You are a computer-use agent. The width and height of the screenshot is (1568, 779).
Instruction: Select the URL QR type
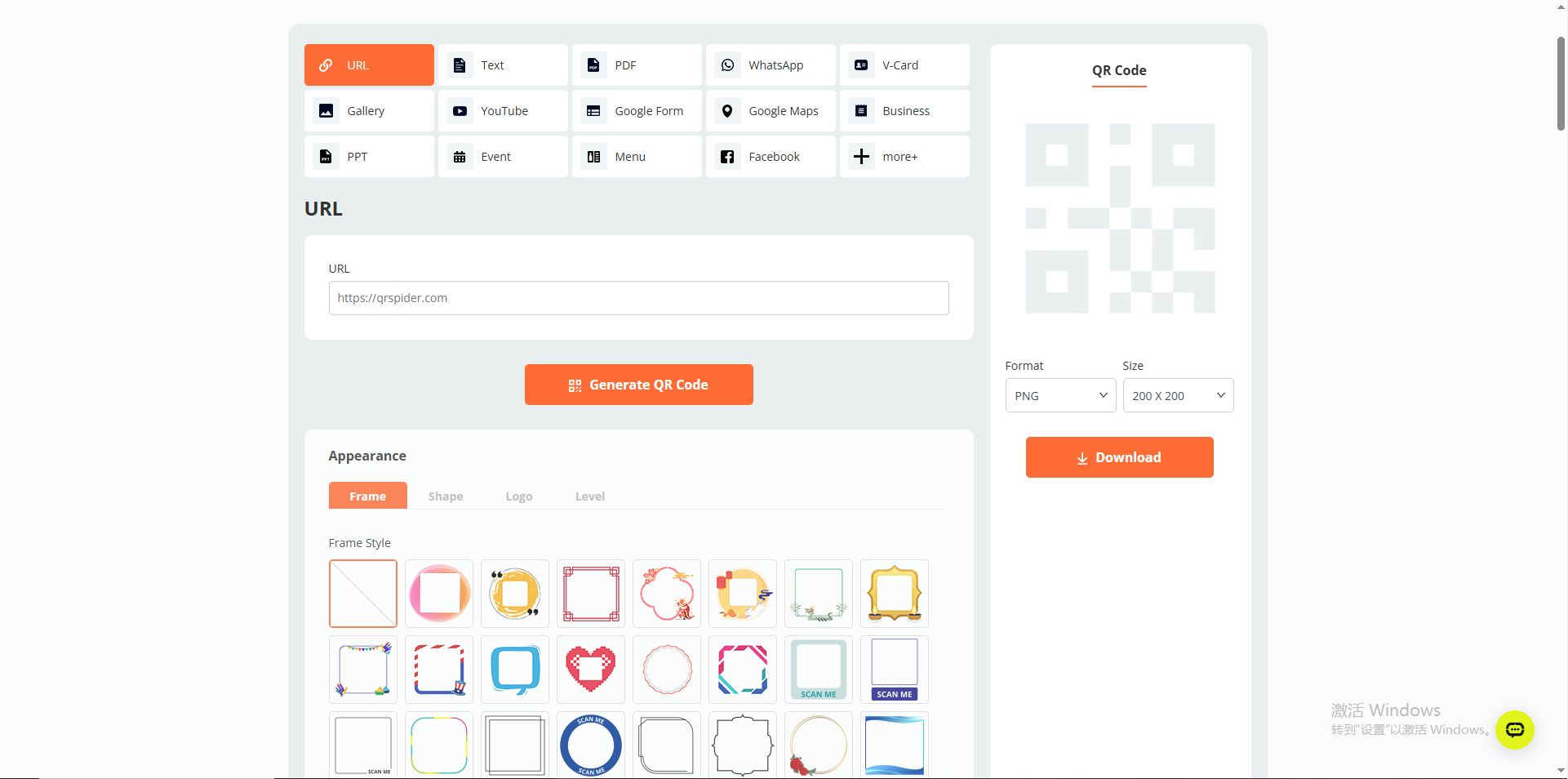tap(369, 65)
